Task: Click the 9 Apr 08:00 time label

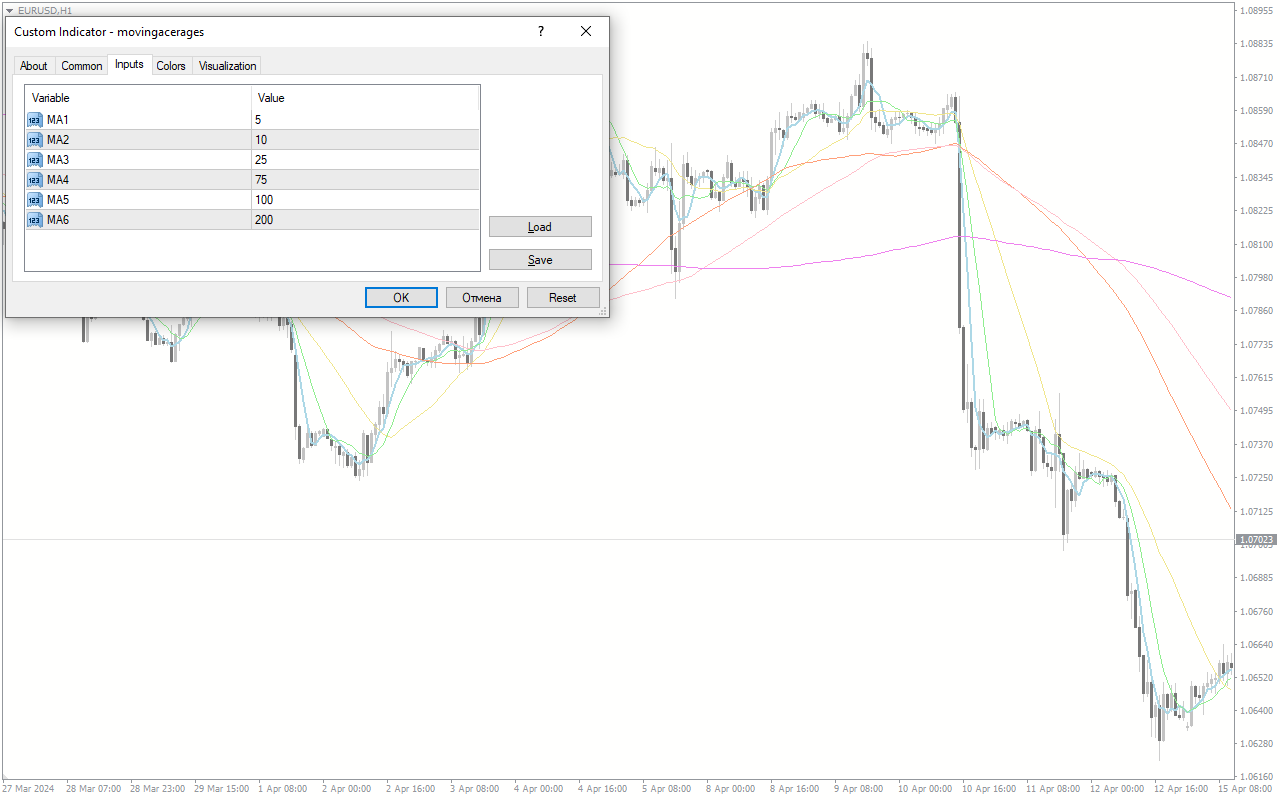Action: (860, 789)
